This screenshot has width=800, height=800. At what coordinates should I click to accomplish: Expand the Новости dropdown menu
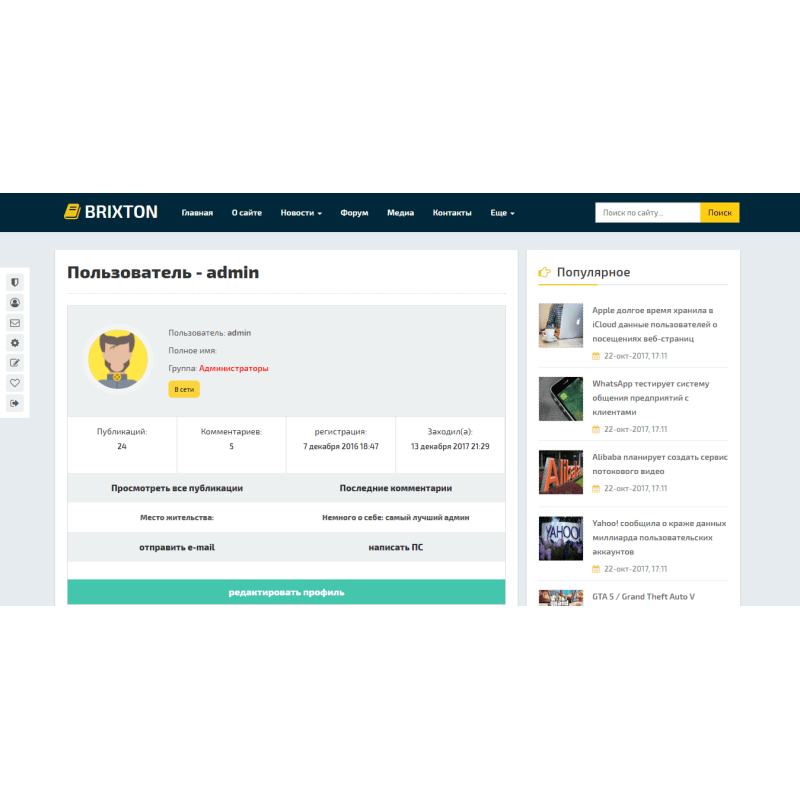tap(301, 212)
